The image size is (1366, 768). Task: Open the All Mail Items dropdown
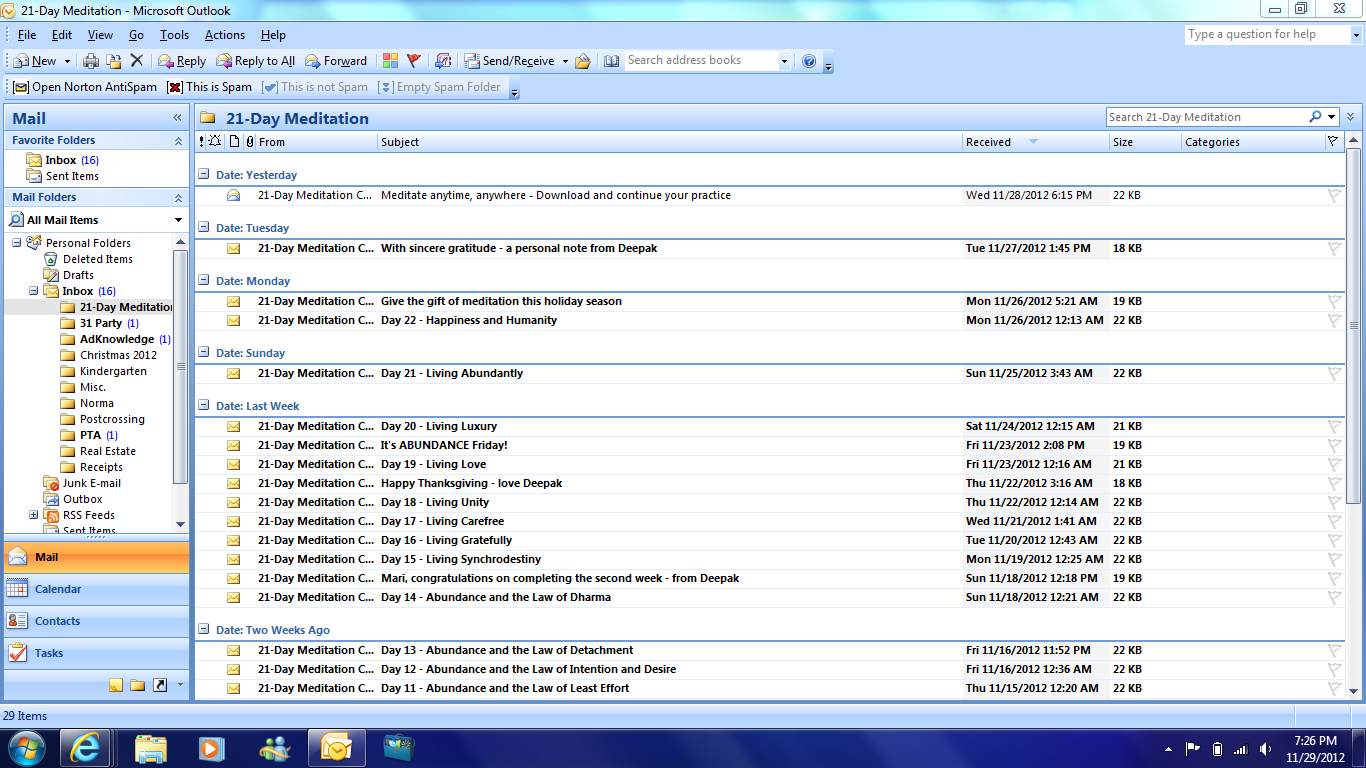pos(179,220)
